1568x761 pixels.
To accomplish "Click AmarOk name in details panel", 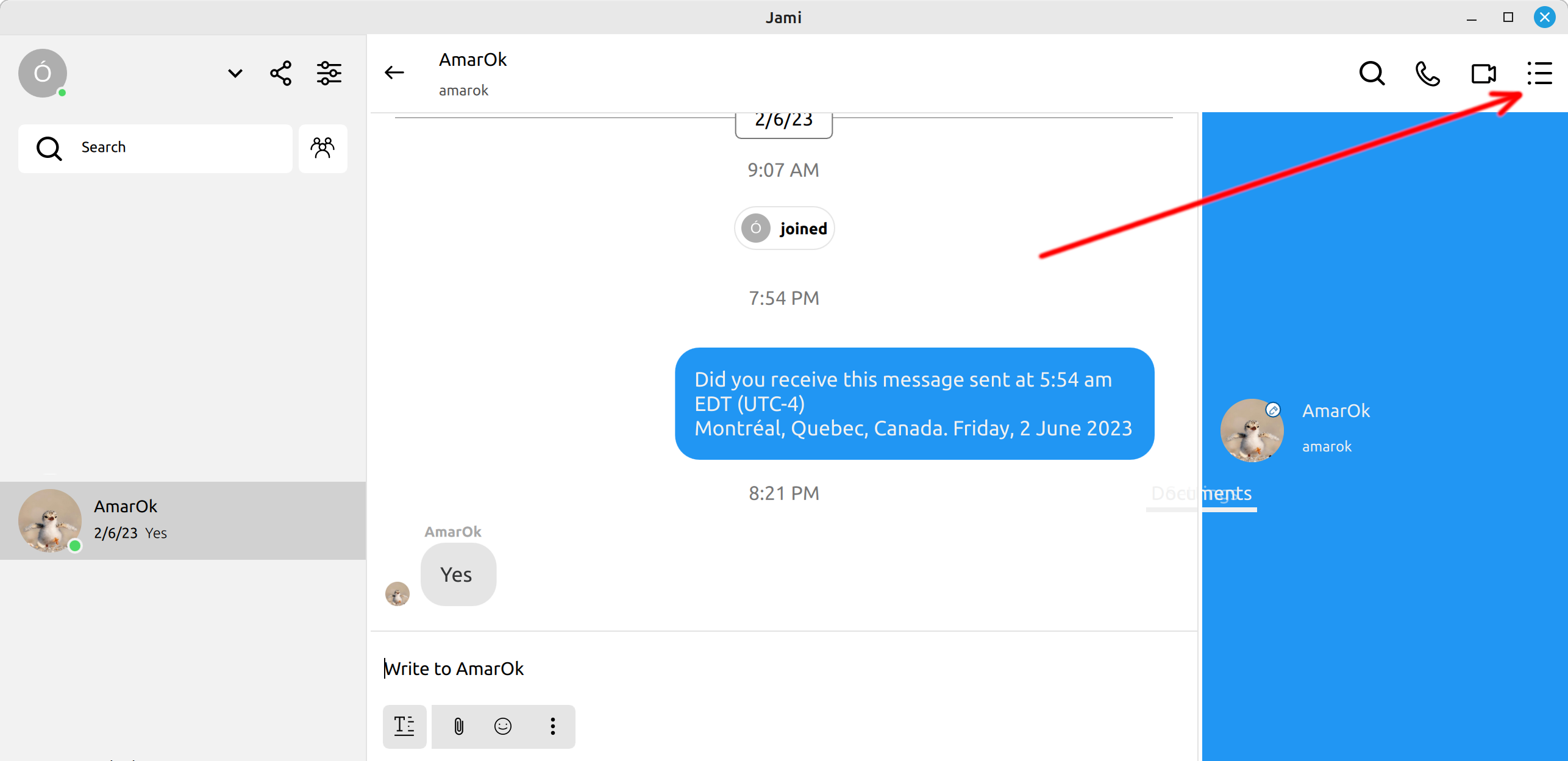I will point(1336,411).
